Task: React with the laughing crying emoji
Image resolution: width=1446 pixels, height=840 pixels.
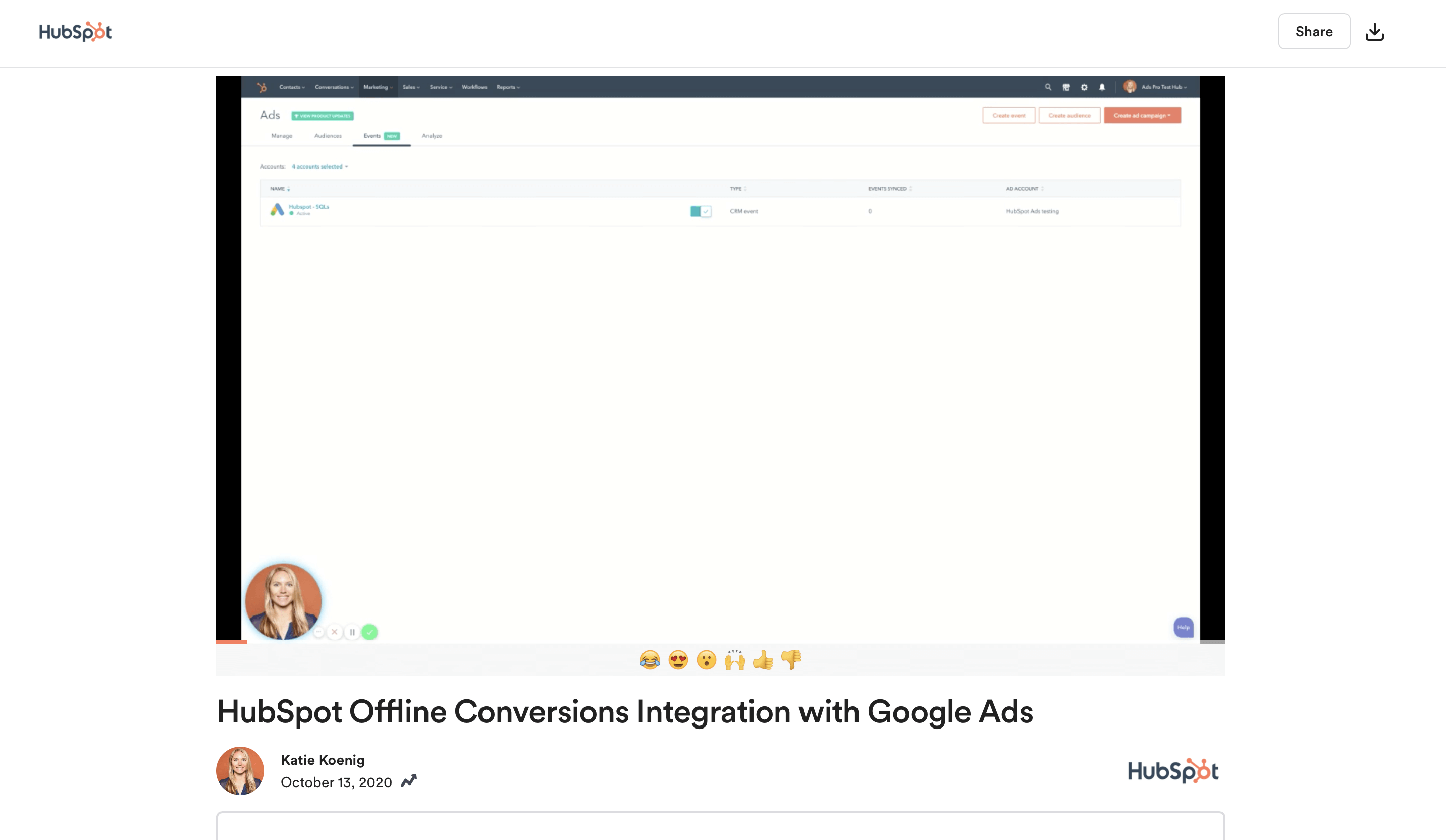Action: pos(650,660)
